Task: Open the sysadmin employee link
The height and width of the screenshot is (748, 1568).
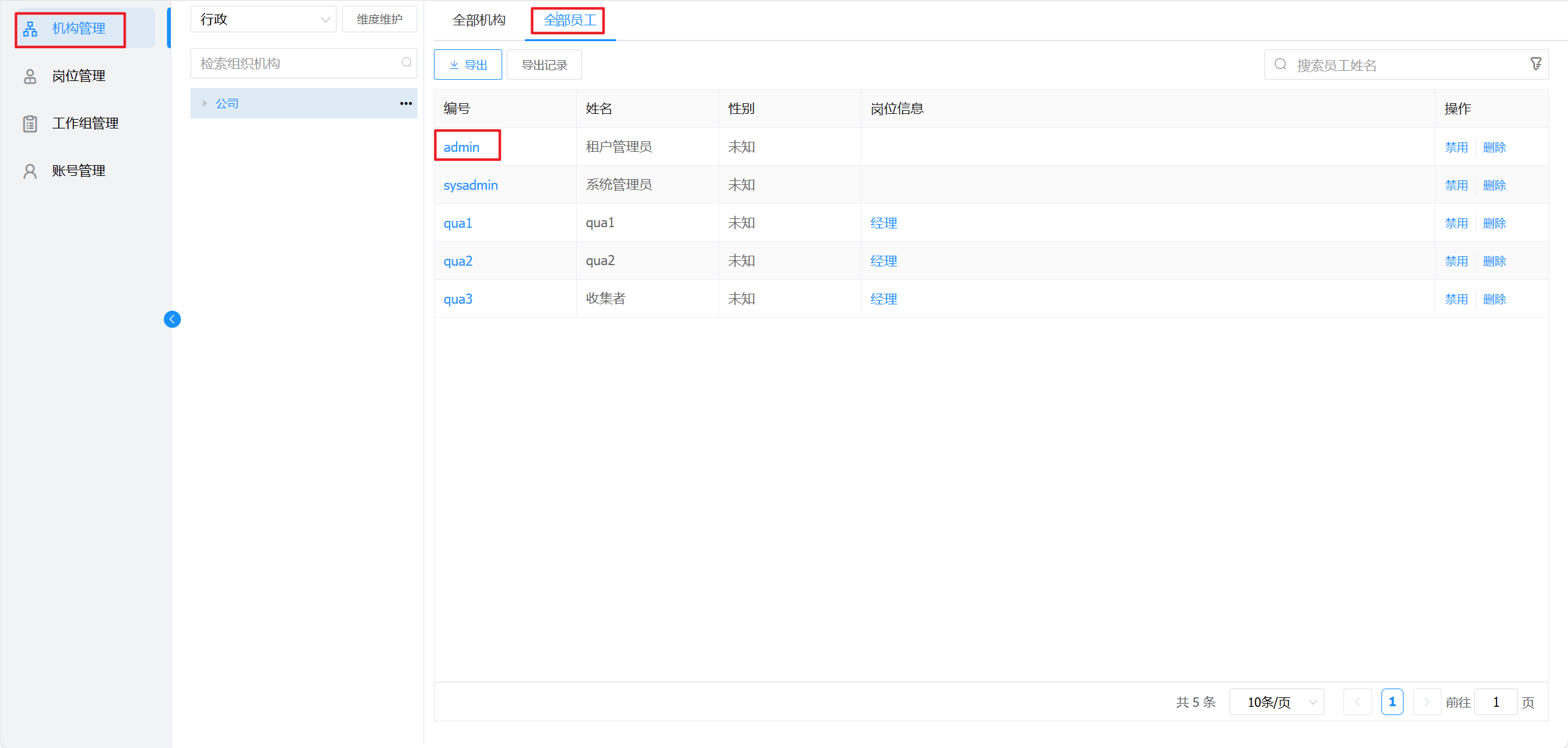Action: click(471, 185)
